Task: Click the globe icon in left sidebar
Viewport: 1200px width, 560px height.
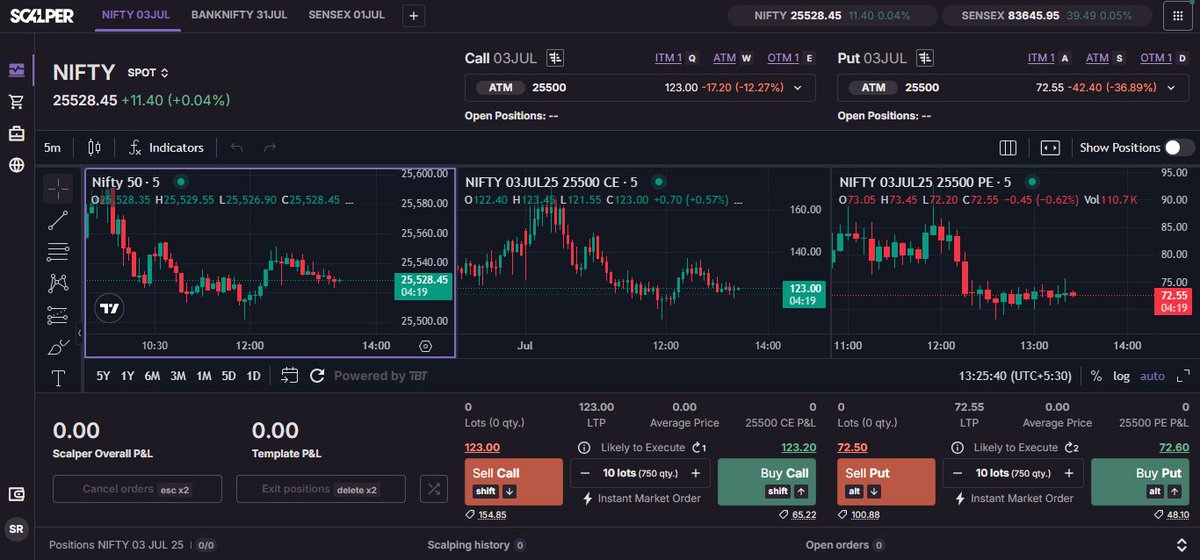Action: [x=16, y=165]
